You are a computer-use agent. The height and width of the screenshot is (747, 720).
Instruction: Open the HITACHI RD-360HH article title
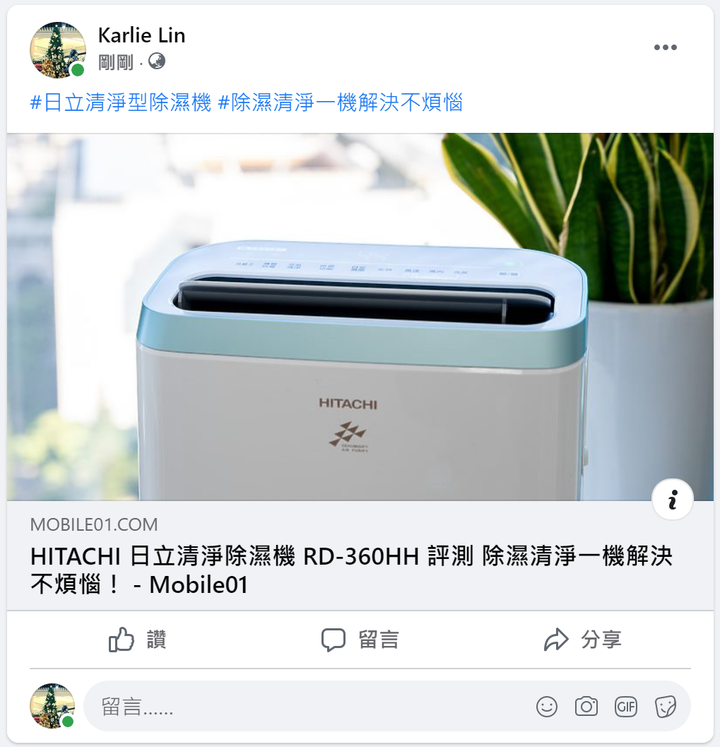click(351, 570)
